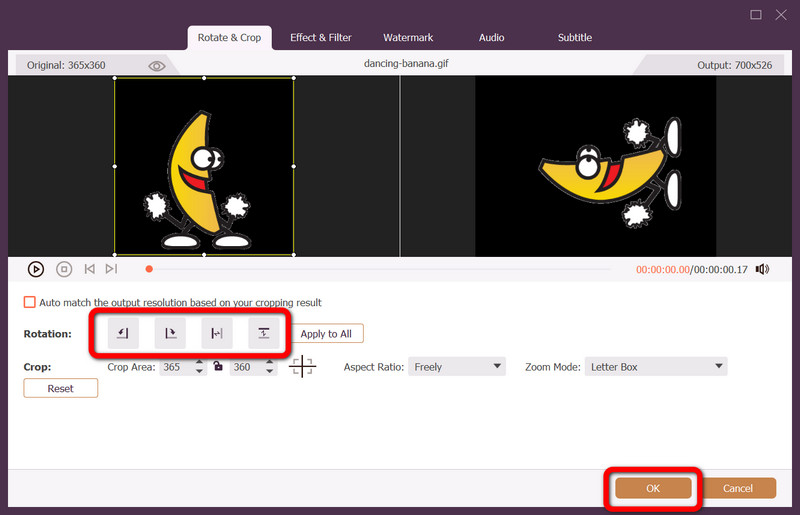This screenshot has width=800, height=515.
Task: Rotate the video left 90 degrees
Action: pyautogui.click(x=124, y=333)
